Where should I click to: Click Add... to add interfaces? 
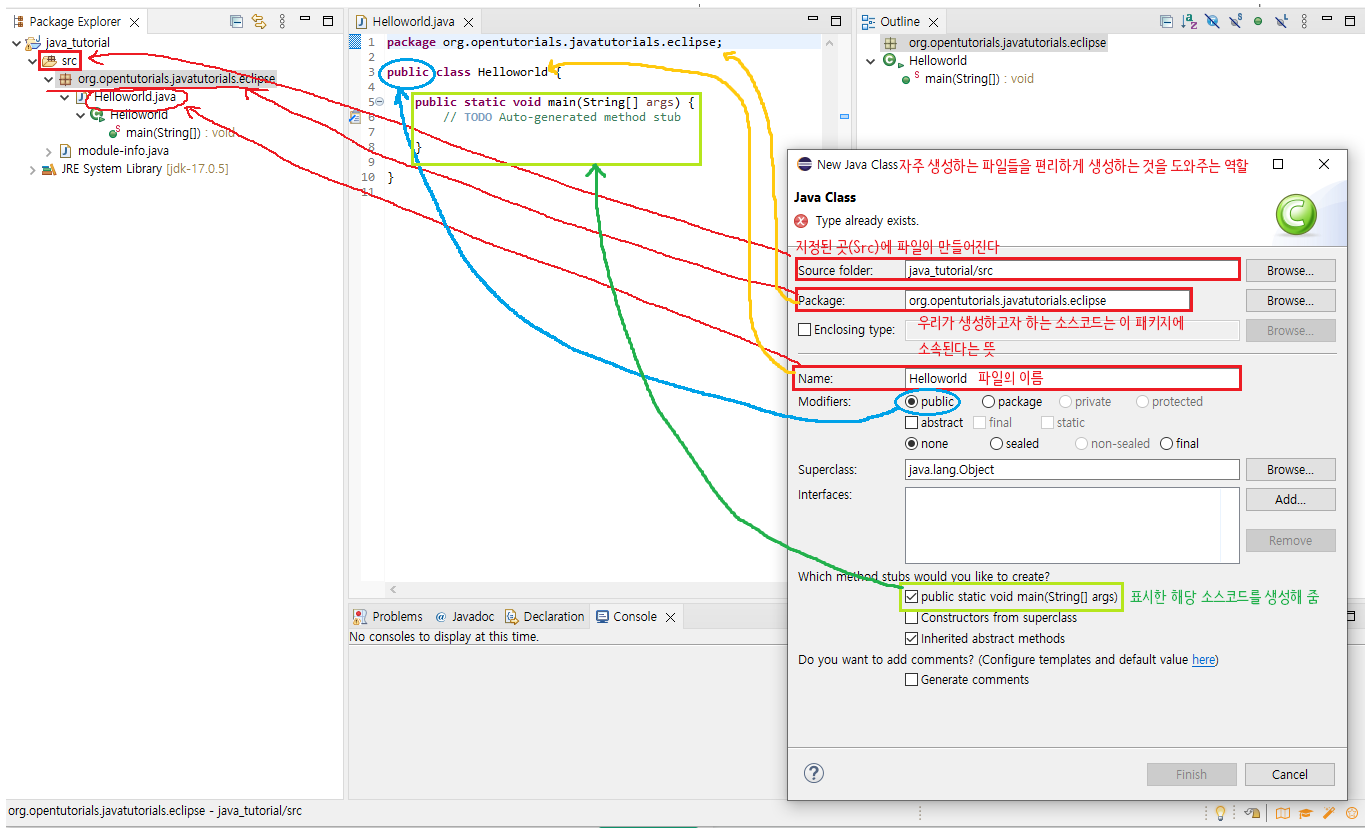pos(1290,499)
